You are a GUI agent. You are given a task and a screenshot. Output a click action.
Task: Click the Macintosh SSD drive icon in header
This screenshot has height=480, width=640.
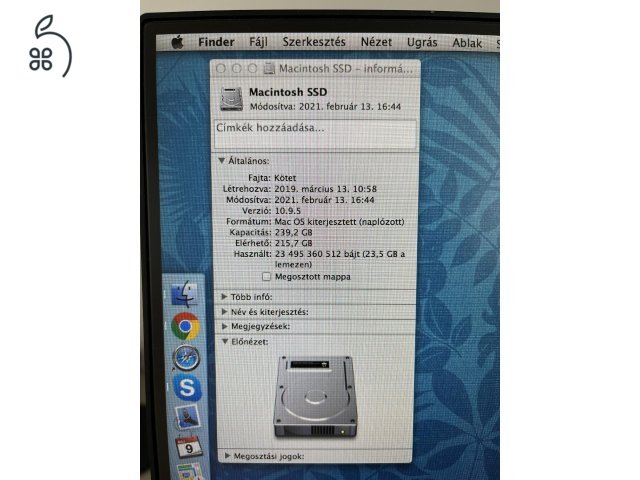point(231,98)
